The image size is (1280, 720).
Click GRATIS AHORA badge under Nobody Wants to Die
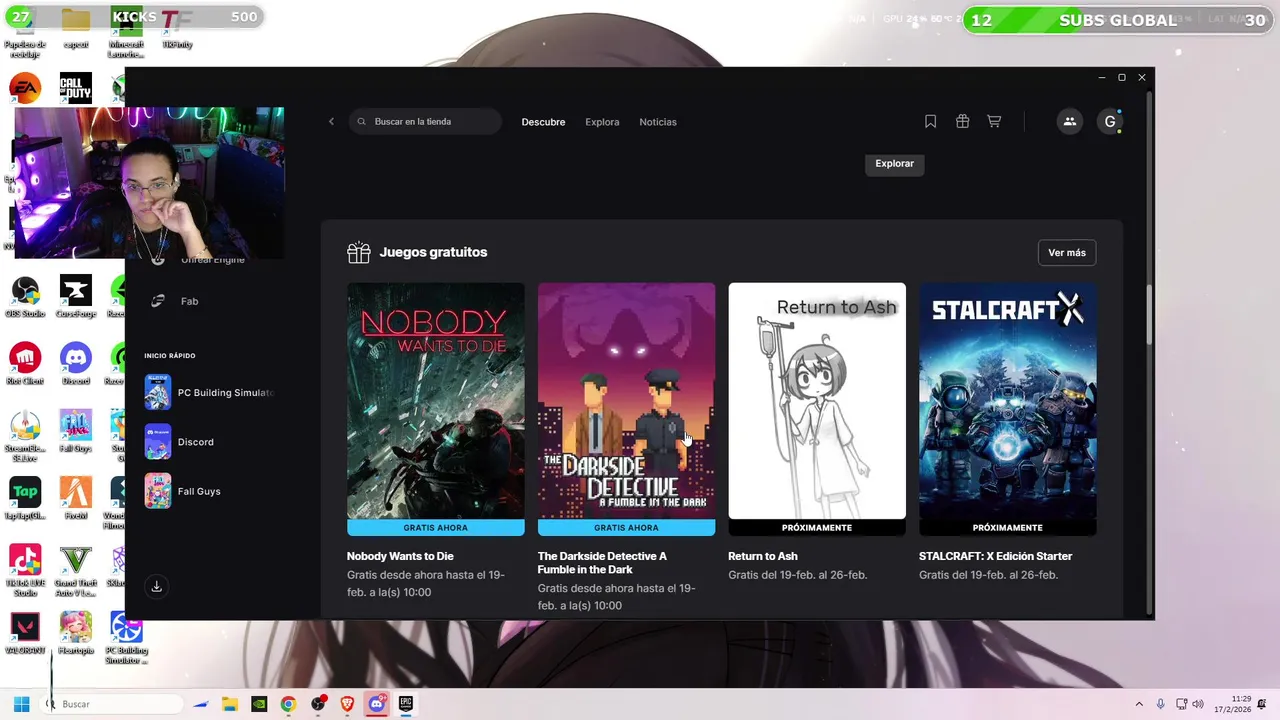[x=436, y=528]
